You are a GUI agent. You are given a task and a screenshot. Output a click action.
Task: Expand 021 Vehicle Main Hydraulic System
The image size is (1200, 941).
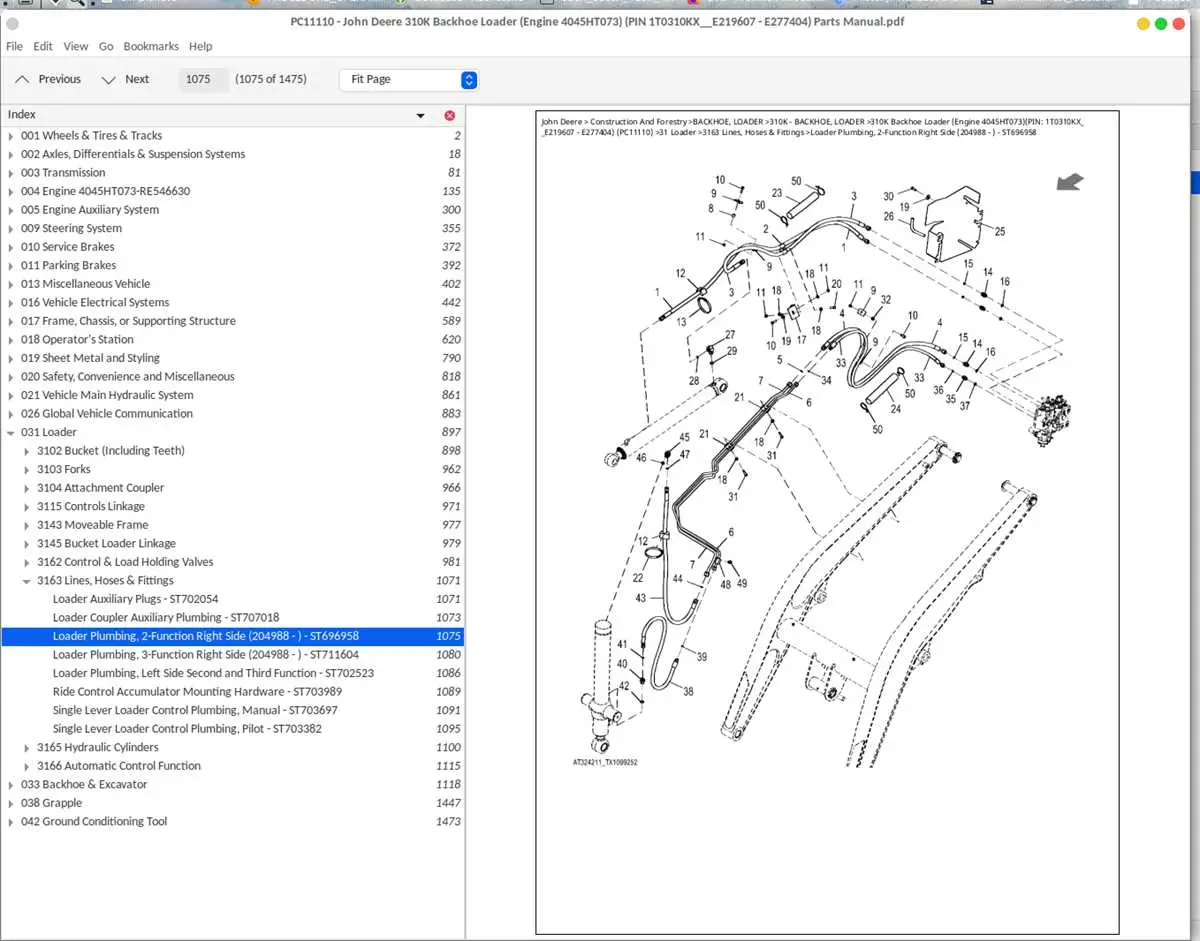pos(11,395)
